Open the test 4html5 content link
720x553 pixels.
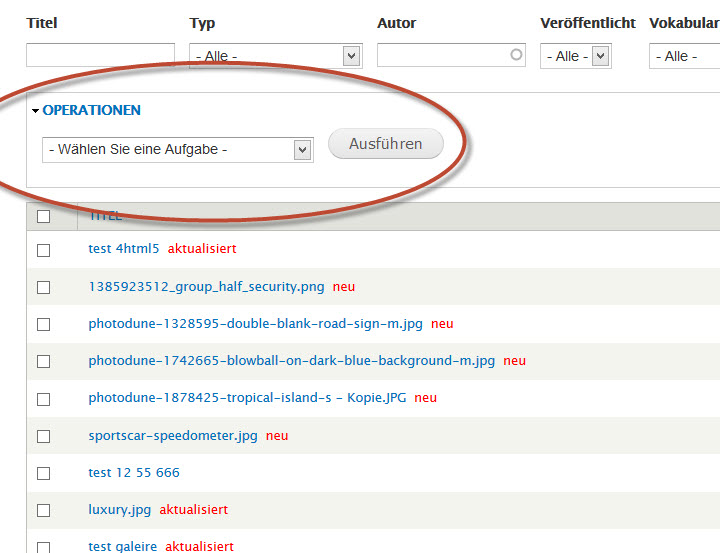point(124,249)
